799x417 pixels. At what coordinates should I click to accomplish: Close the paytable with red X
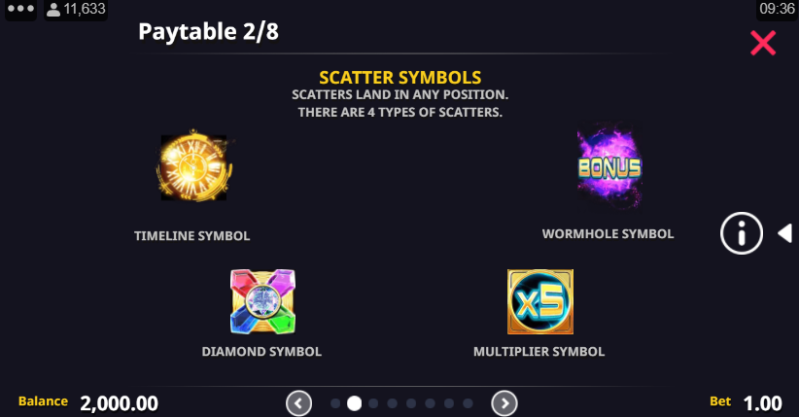tap(763, 43)
